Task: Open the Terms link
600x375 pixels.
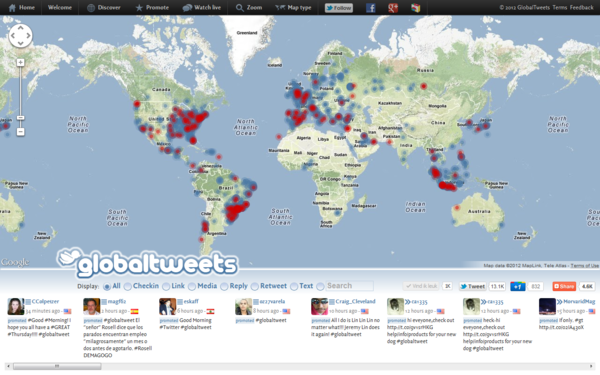Action: (x=560, y=7)
